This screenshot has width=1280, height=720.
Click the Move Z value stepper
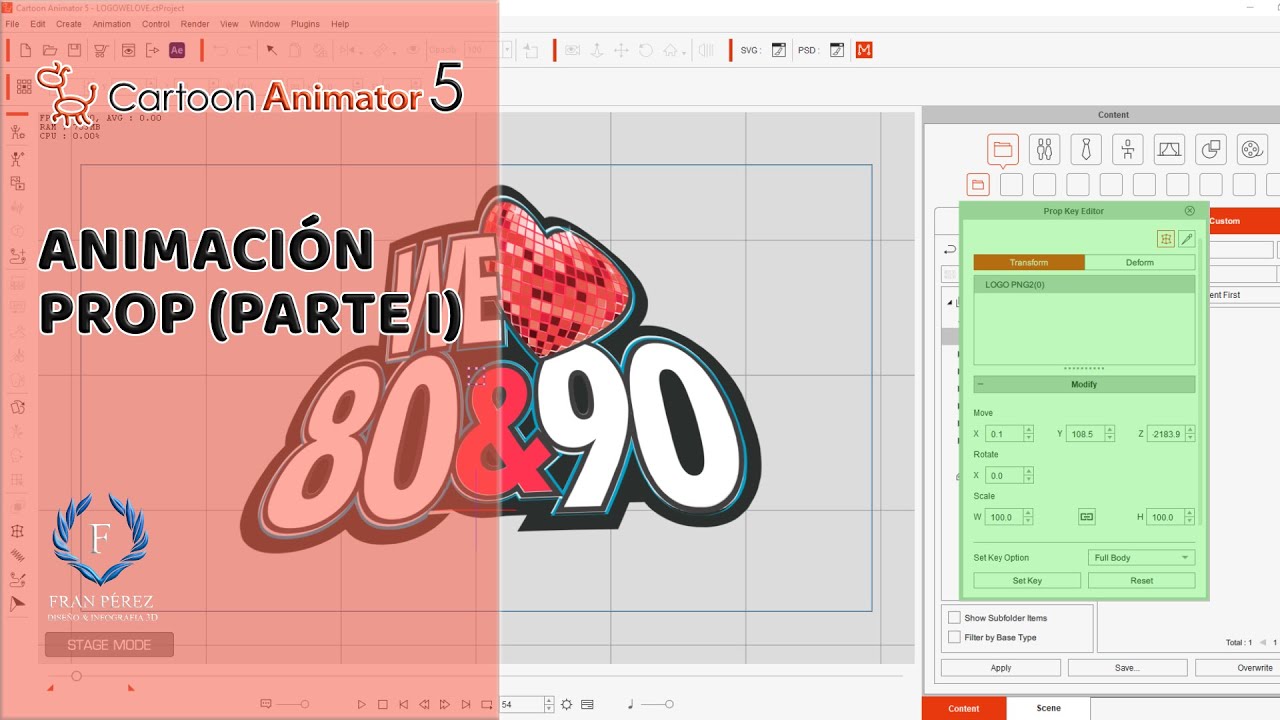click(1190, 434)
